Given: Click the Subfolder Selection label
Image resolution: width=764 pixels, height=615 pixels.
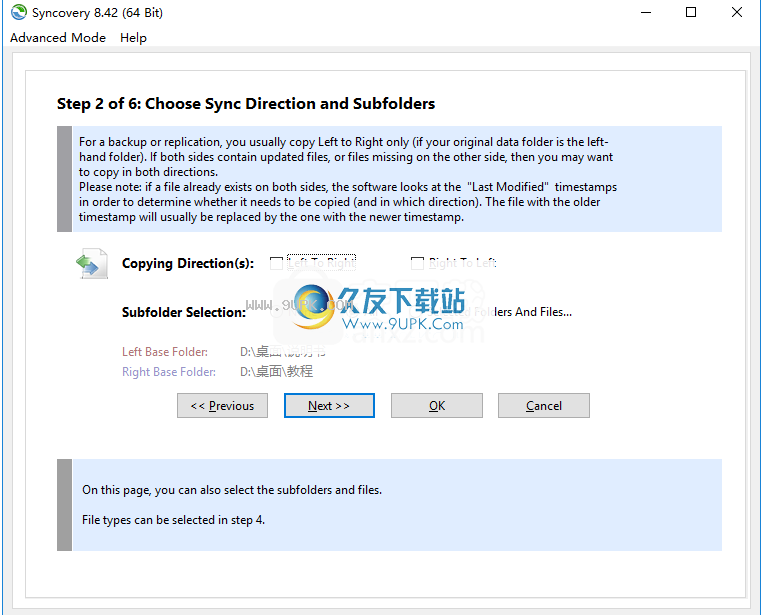Looking at the screenshot, I should [184, 312].
